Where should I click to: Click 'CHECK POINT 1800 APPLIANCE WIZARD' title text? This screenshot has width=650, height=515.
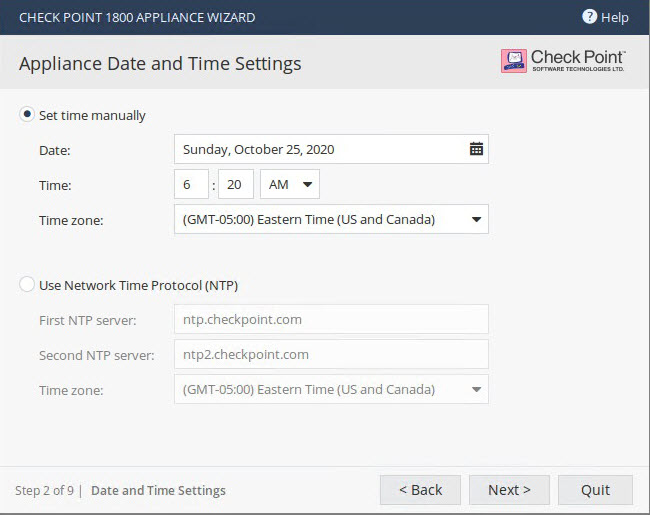coord(137,17)
